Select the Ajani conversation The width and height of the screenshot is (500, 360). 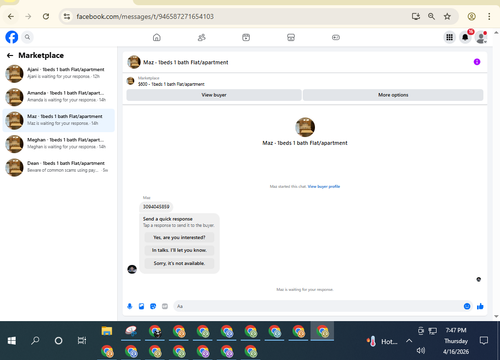(x=59, y=73)
